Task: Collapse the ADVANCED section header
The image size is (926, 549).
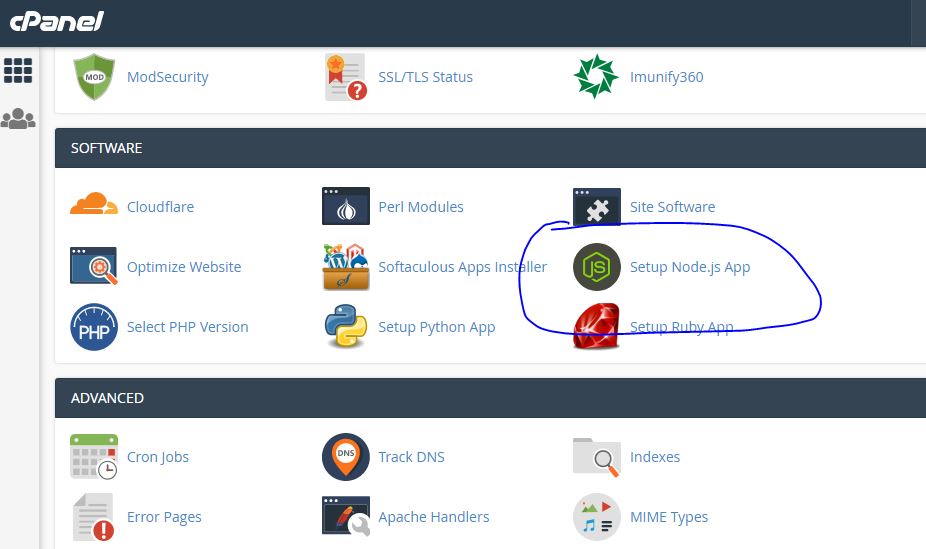Action: coord(490,398)
